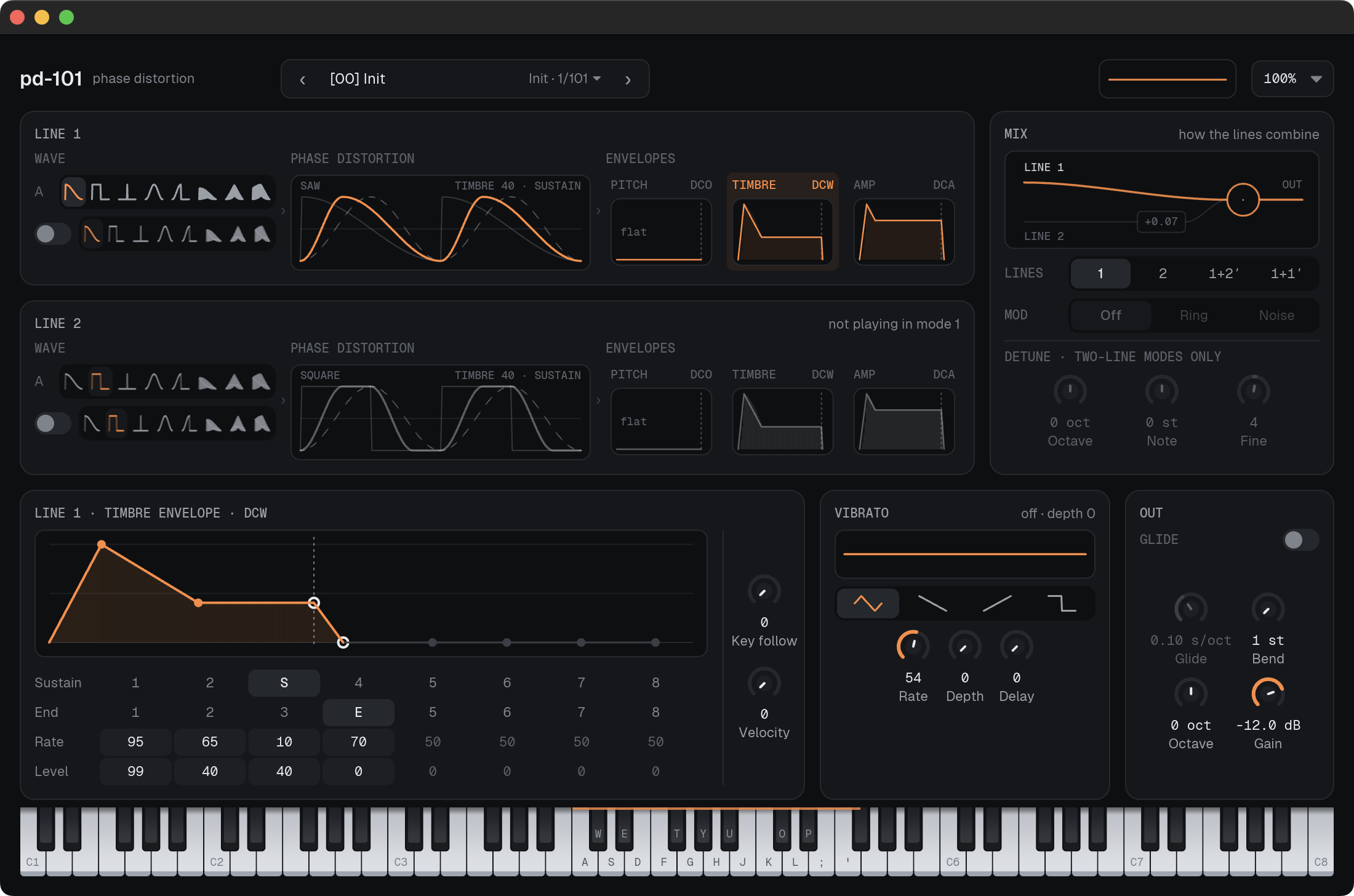Screen dimensions: 1354x896
Task: Select the square wave in Line 1 row A
Action: pos(100,192)
